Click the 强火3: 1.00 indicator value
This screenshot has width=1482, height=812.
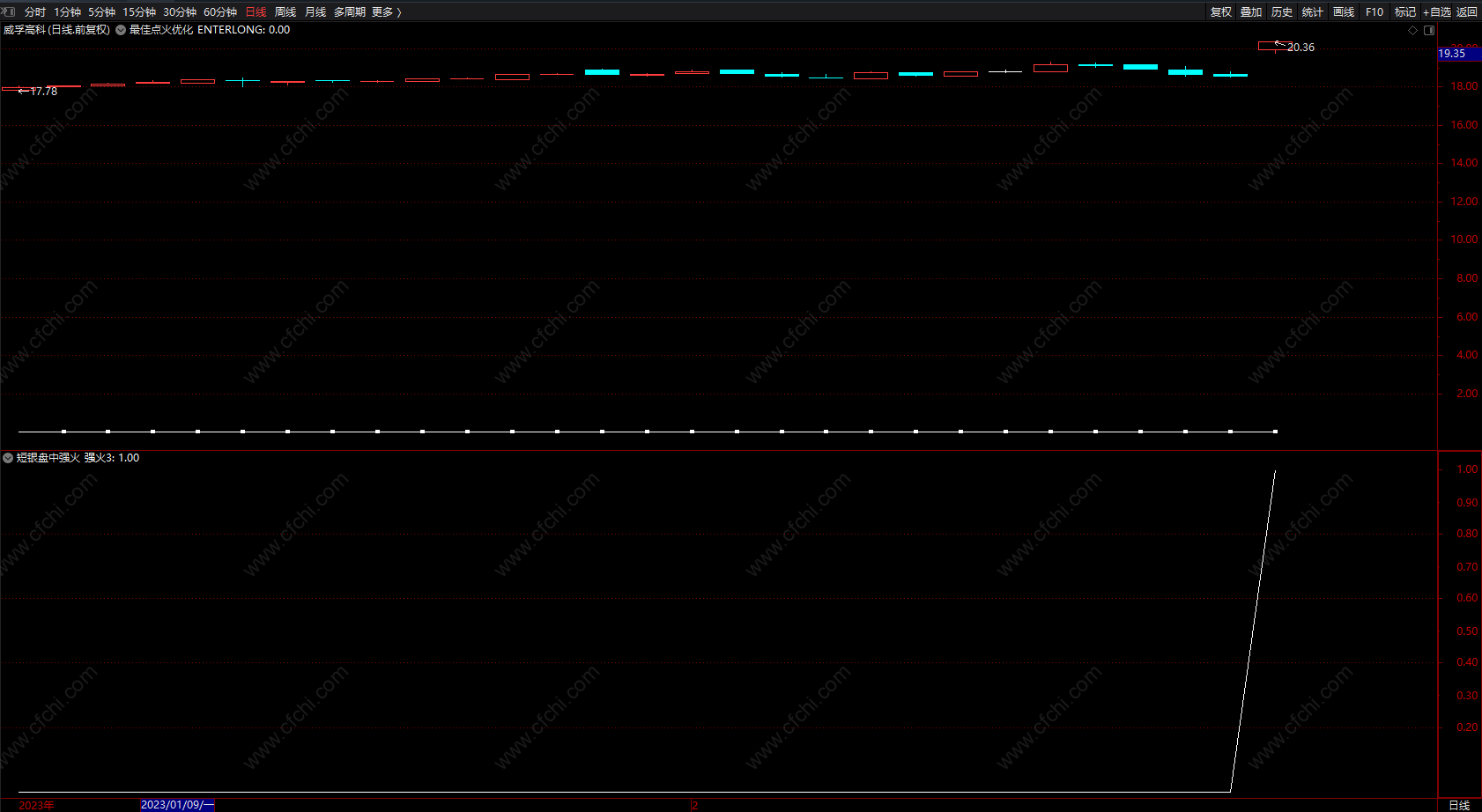point(112,458)
